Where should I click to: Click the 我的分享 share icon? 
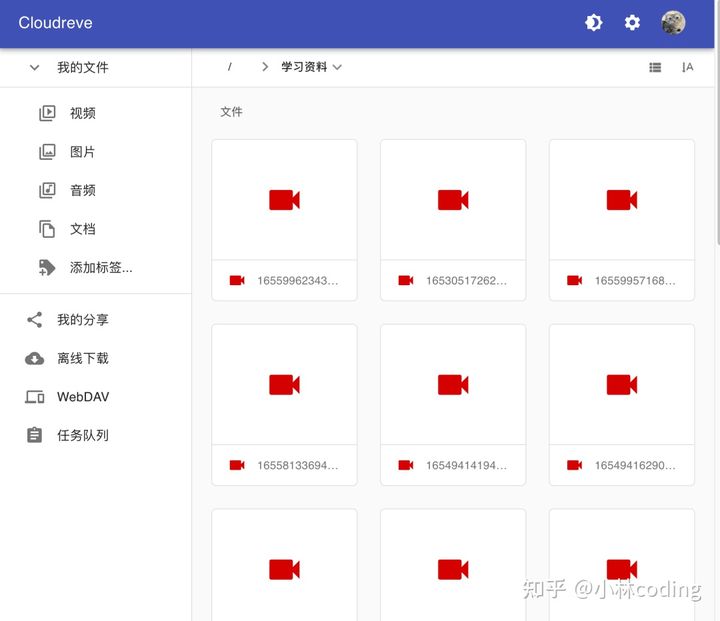(34, 320)
